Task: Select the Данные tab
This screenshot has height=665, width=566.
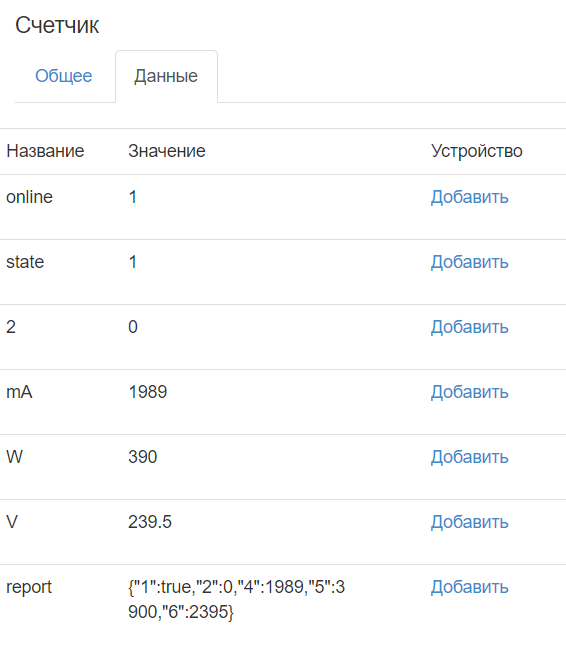Action: pos(166,76)
